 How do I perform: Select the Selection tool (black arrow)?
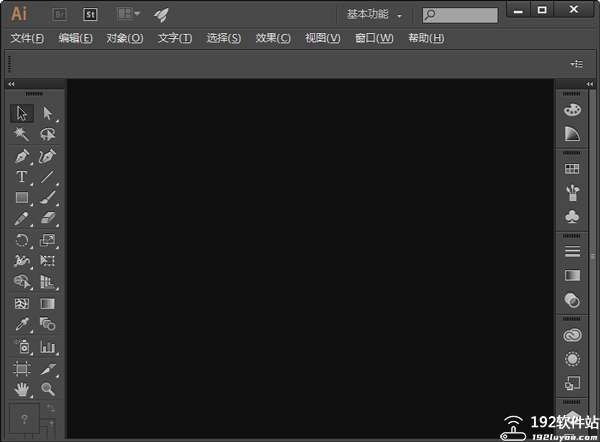pos(22,113)
